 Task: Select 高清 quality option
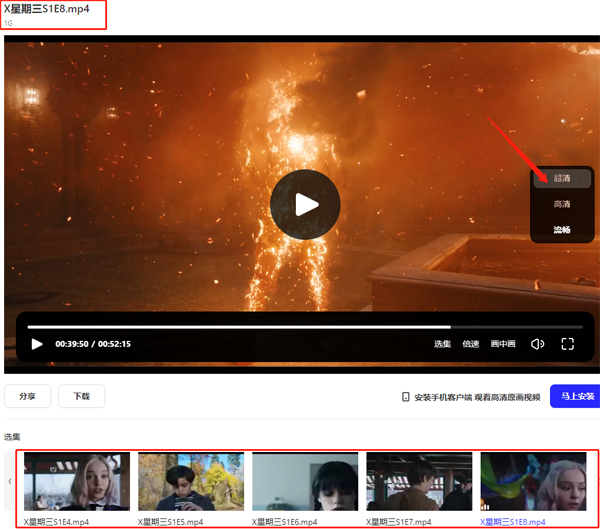point(562,204)
